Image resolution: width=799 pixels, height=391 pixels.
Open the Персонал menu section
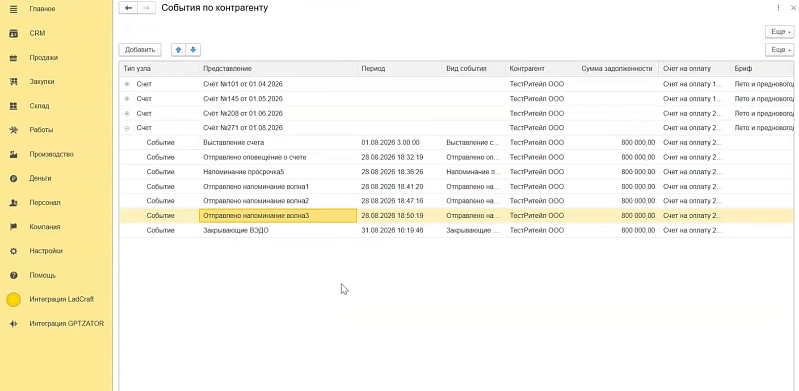(45, 202)
